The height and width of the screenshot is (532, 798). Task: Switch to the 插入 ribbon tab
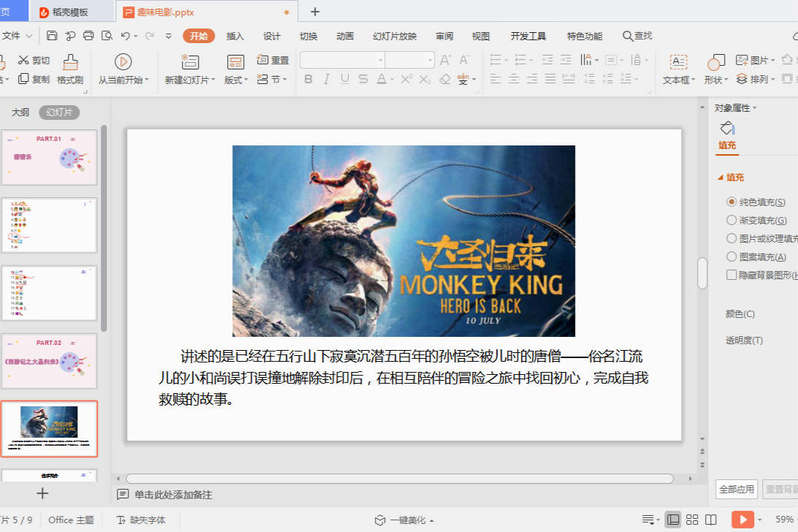click(x=235, y=36)
